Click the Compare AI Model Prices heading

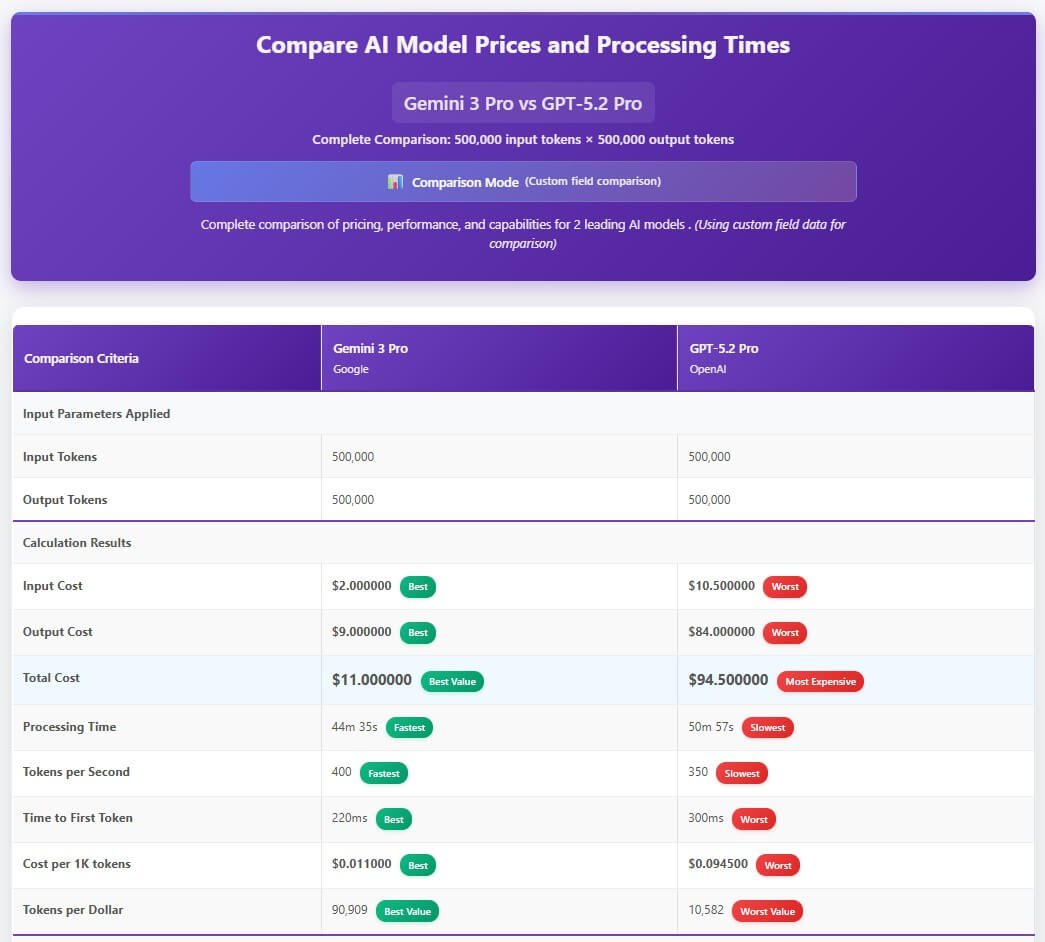522,45
